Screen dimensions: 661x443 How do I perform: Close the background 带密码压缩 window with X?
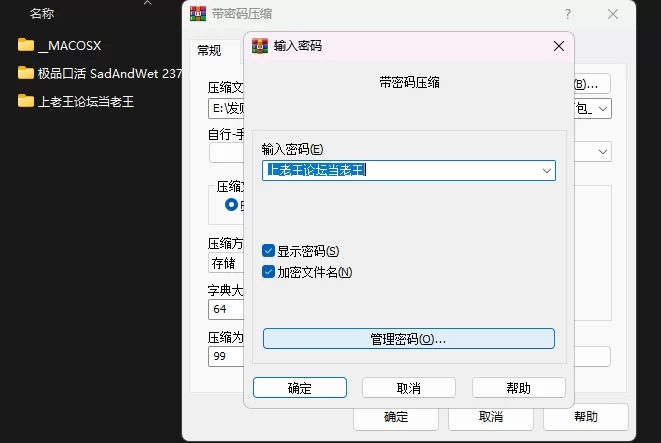[x=611, y=14]
